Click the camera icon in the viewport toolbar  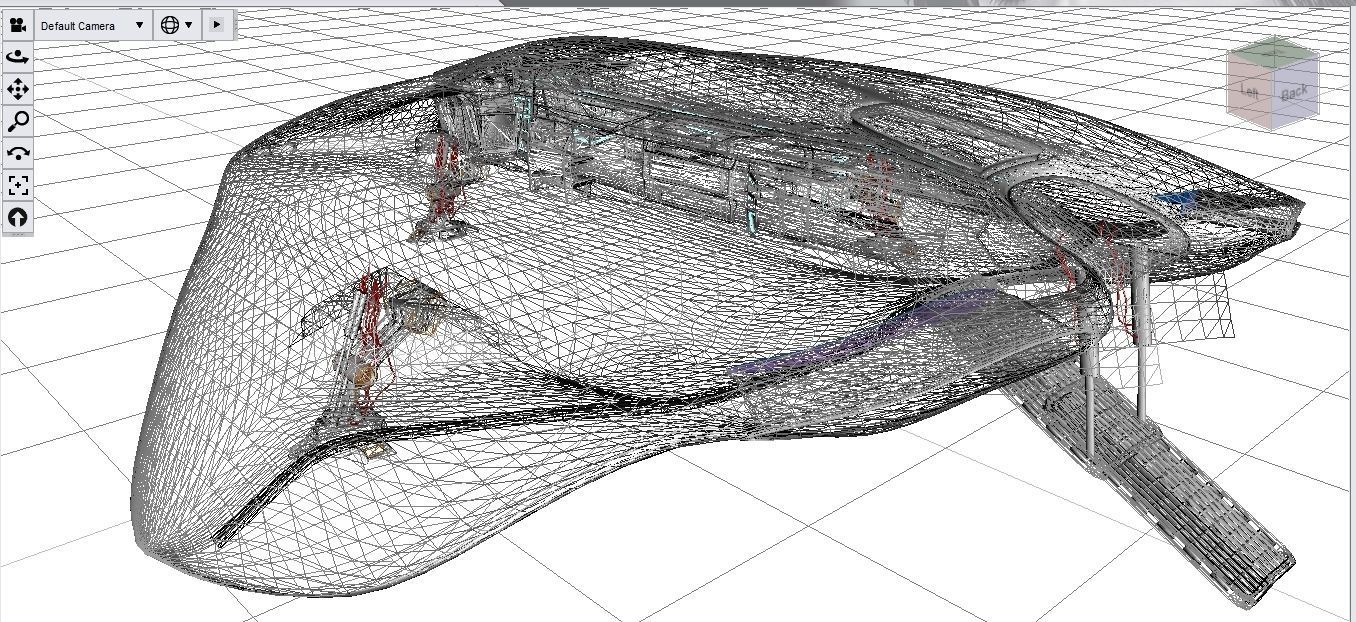tap(17, 25)
